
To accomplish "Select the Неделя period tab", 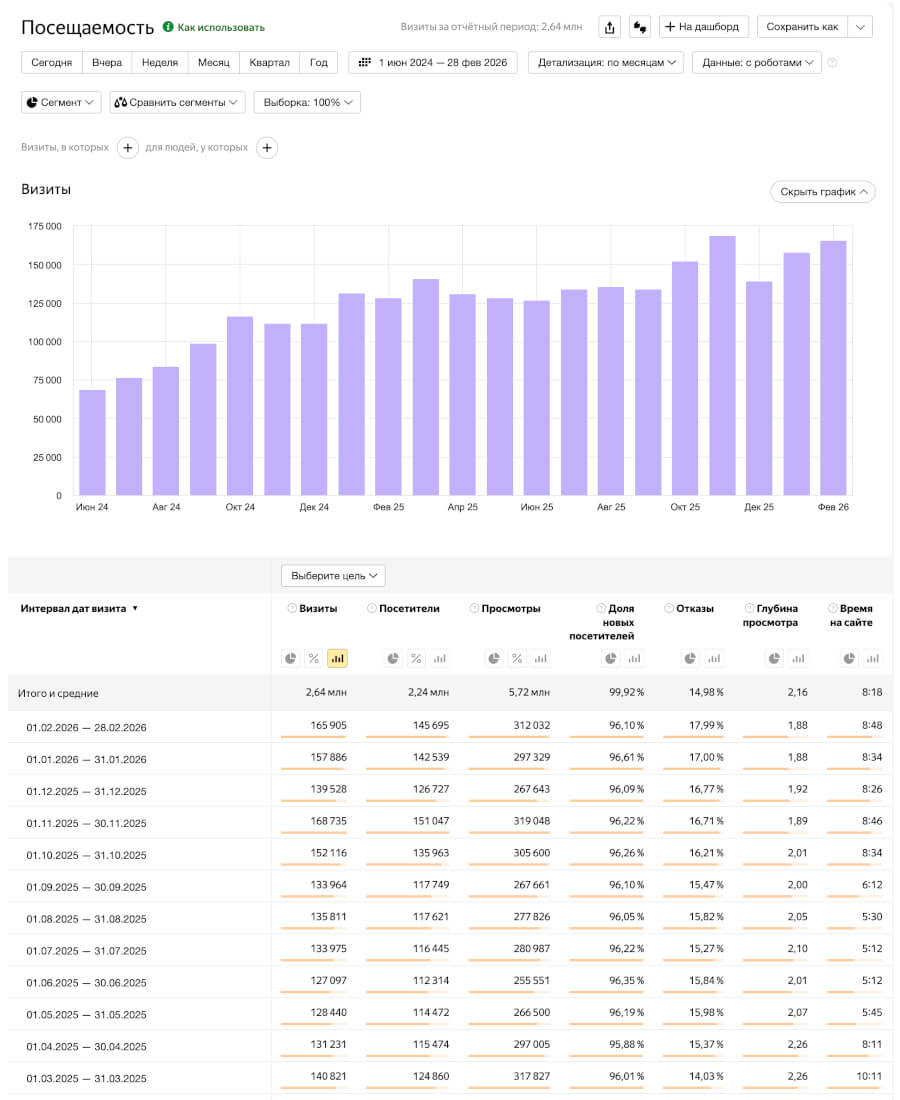I will [x=160, y=63].
